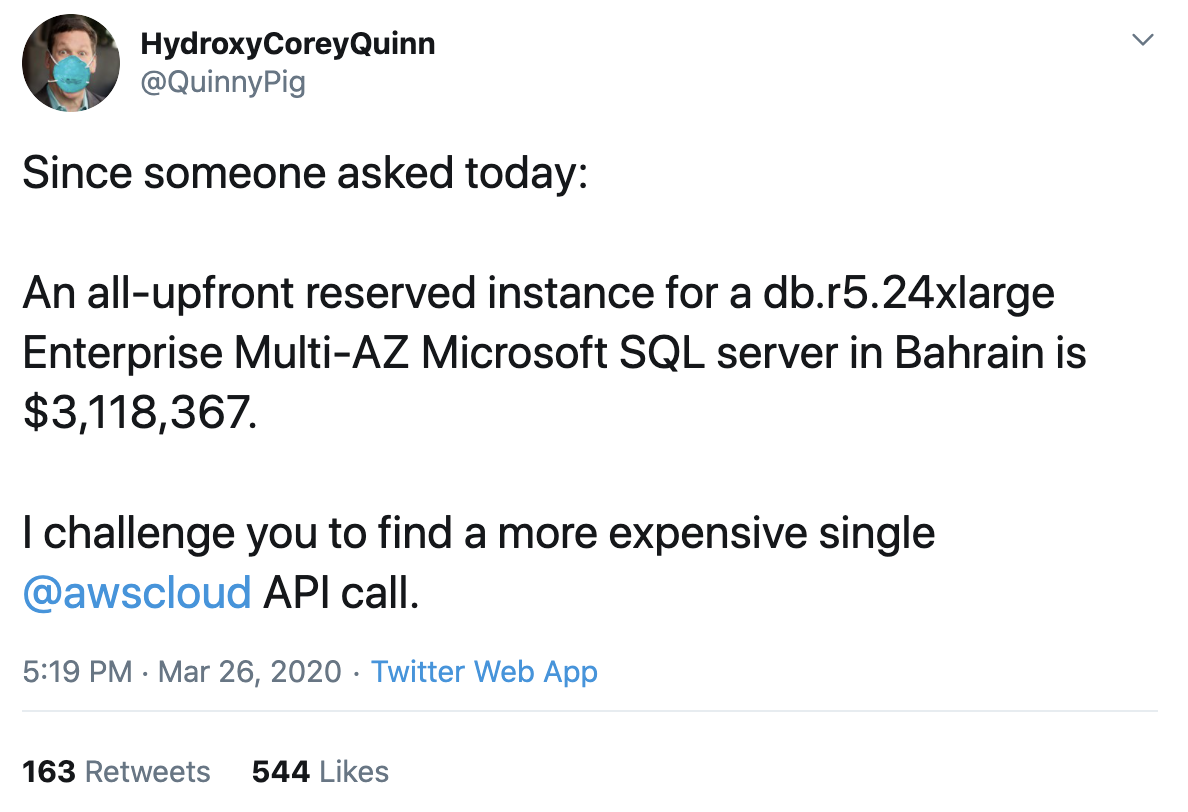Open the @awscloud mention link
This screenshot has height=812, width=1188.
pyautogui.click(x=137, y=592)
